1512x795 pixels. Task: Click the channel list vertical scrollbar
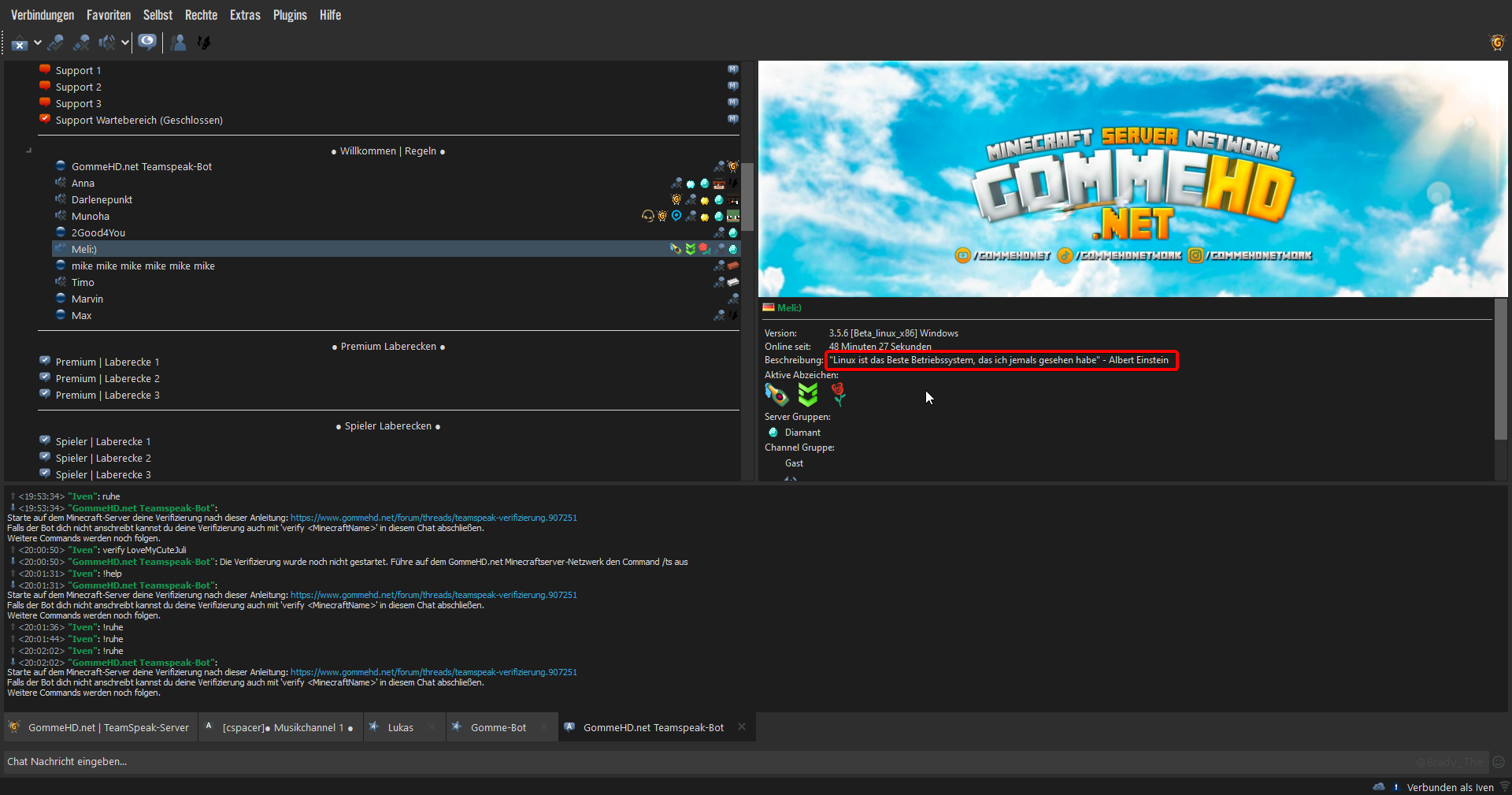[747, 197]
